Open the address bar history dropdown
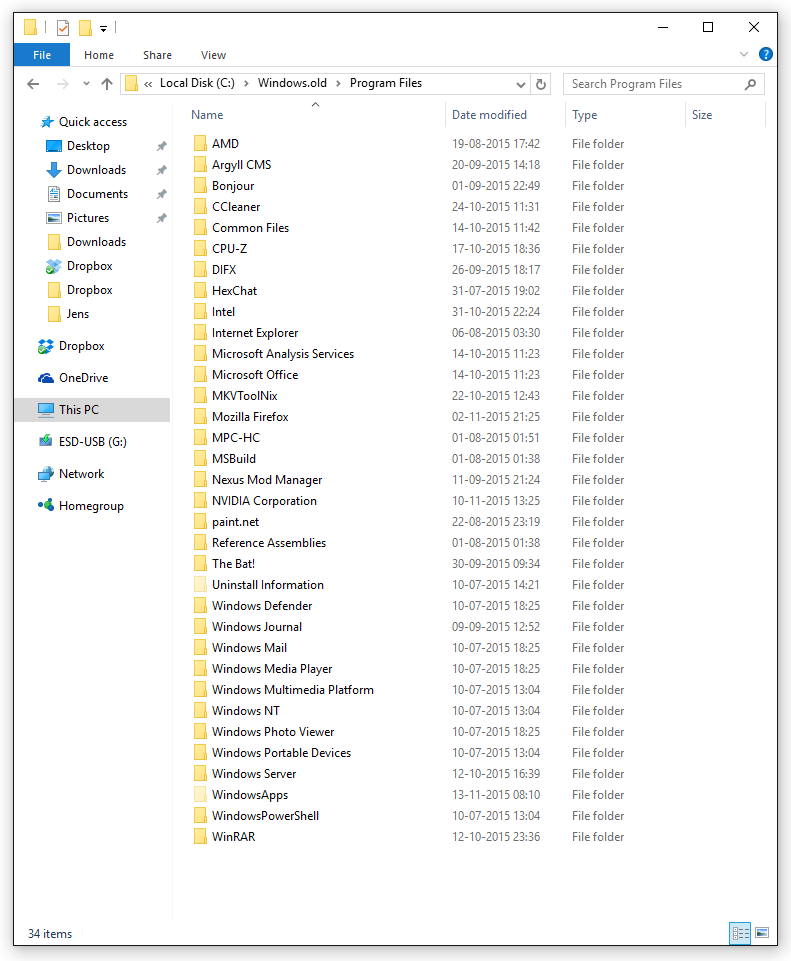Image resolution: width=791 pixels, height=961 pixels. pos(520,84)
